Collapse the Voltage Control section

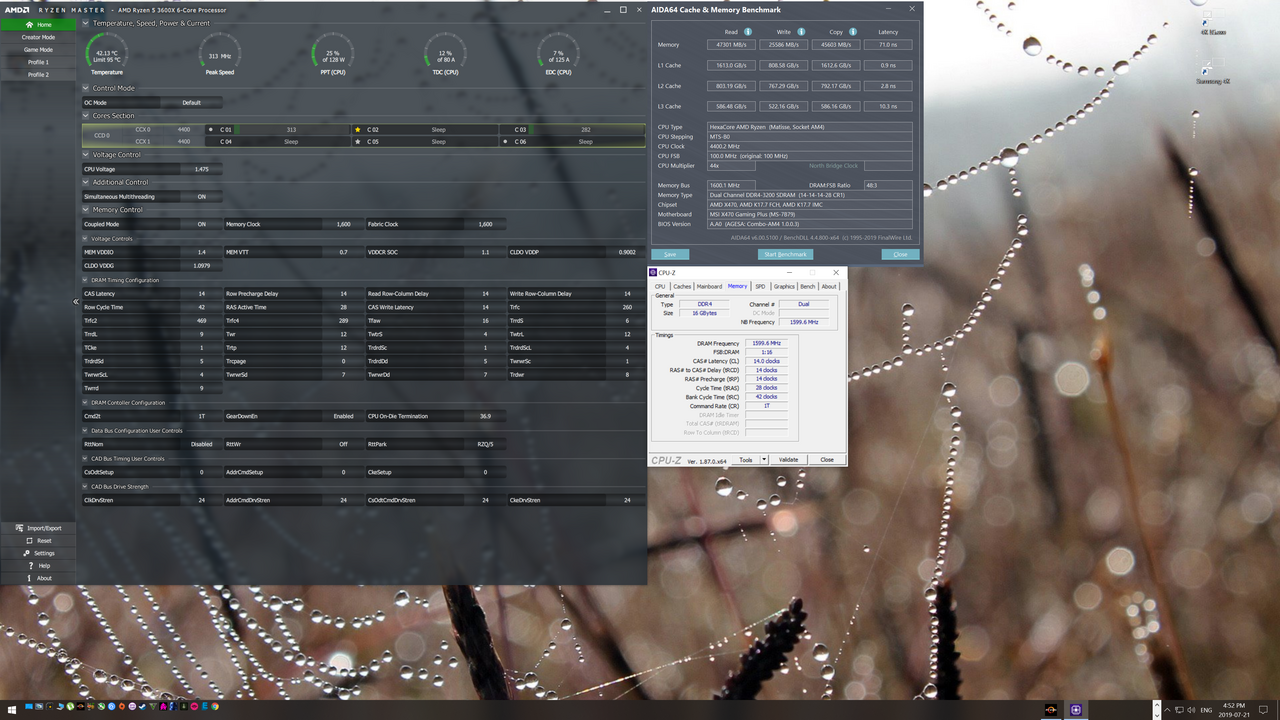pyautogui.click(x=86, y=155)
